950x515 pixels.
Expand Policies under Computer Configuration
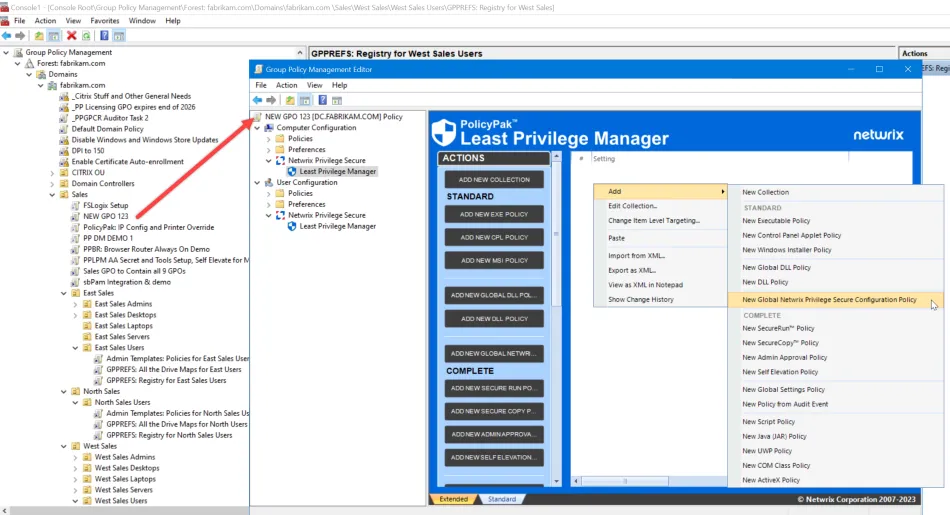click(x=268, y=139)
